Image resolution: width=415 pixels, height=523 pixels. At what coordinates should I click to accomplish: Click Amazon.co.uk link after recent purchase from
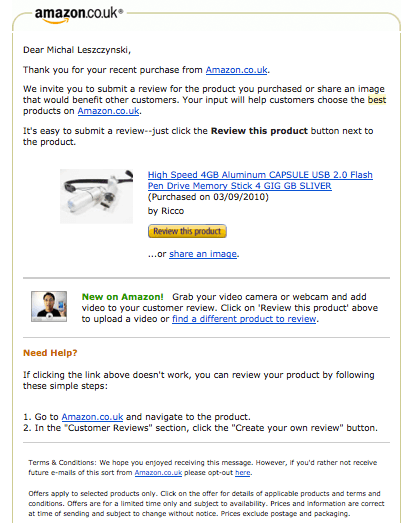(x=237, y=70)
